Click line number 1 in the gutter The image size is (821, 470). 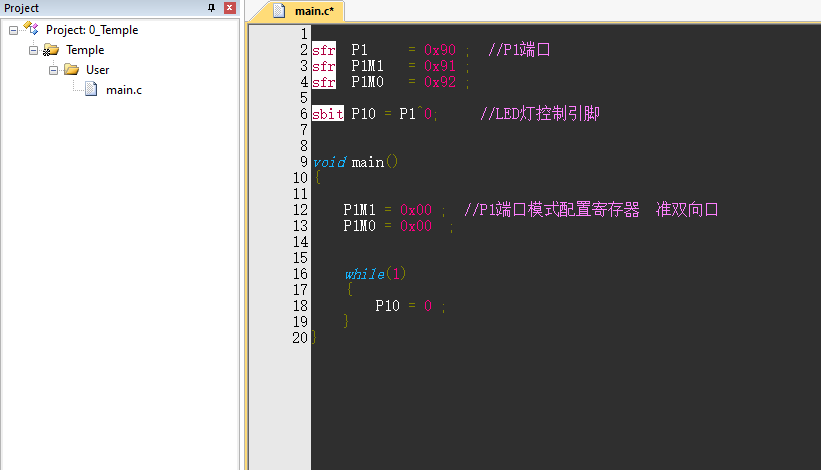[304, 34]
